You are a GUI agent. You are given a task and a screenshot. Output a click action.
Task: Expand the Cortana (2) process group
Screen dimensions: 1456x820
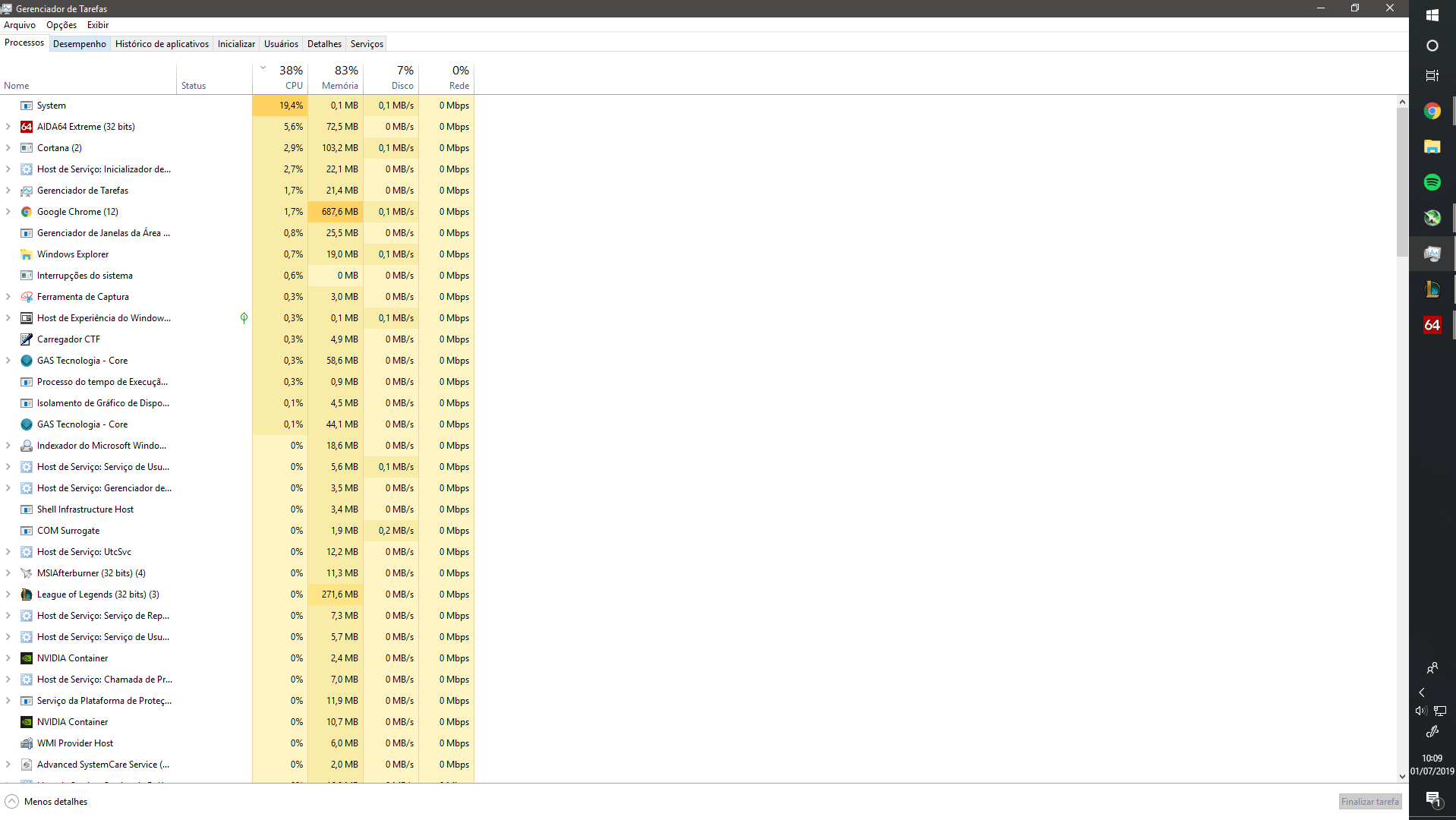[x=8, y=148]
